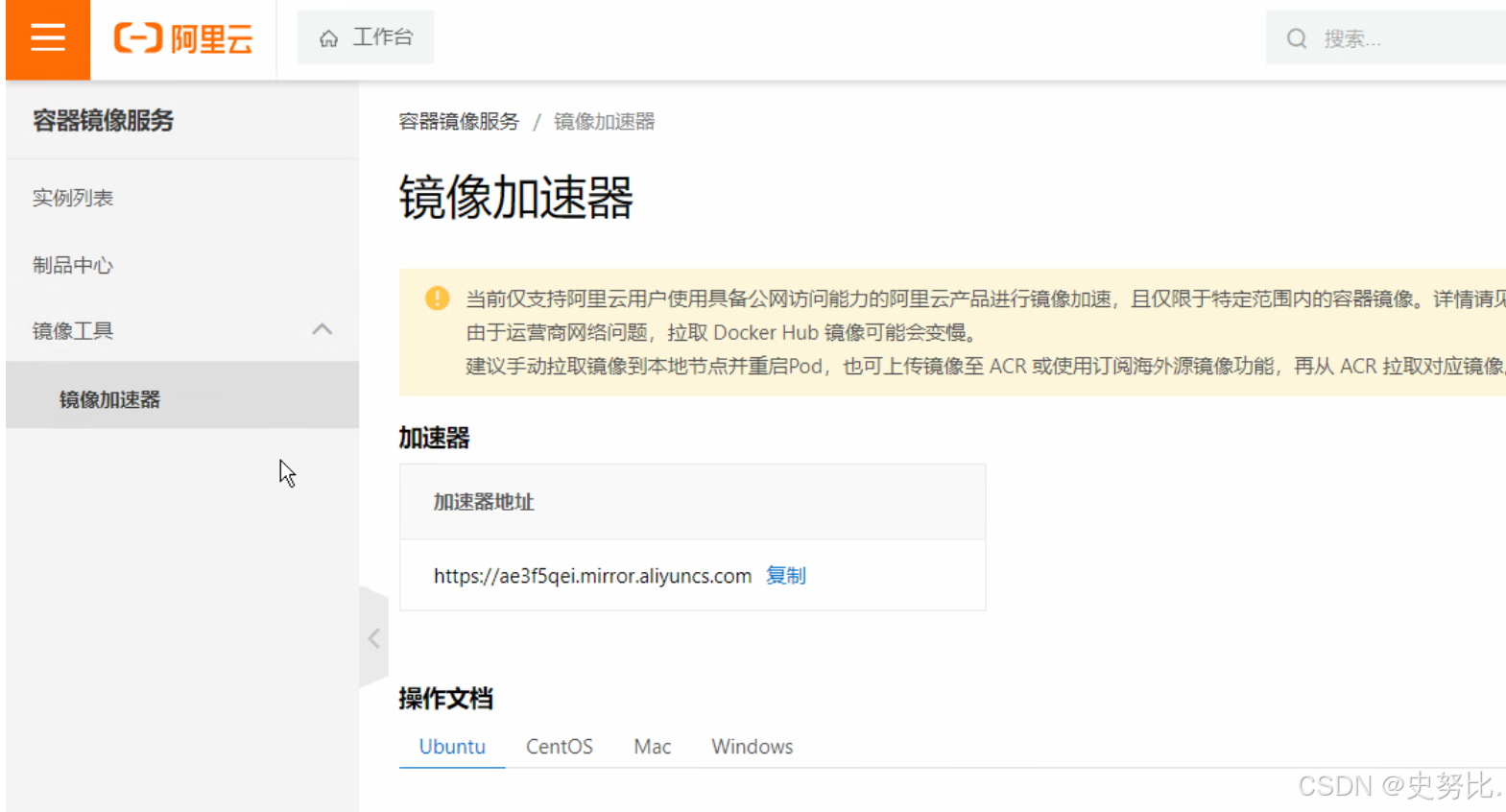The image size is (1506, 812).
Task: Click the 操作文档 section heading
Action: [446, 699]
